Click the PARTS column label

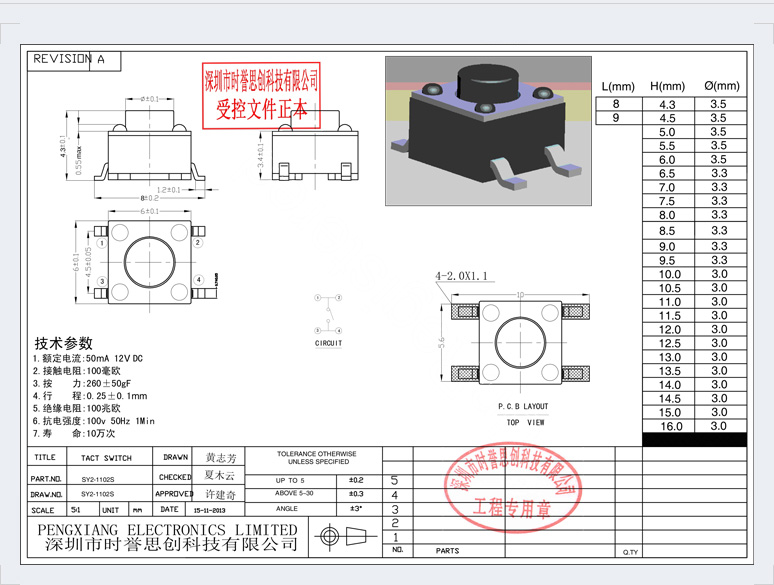pyautogui.click(x=447, y=551)
